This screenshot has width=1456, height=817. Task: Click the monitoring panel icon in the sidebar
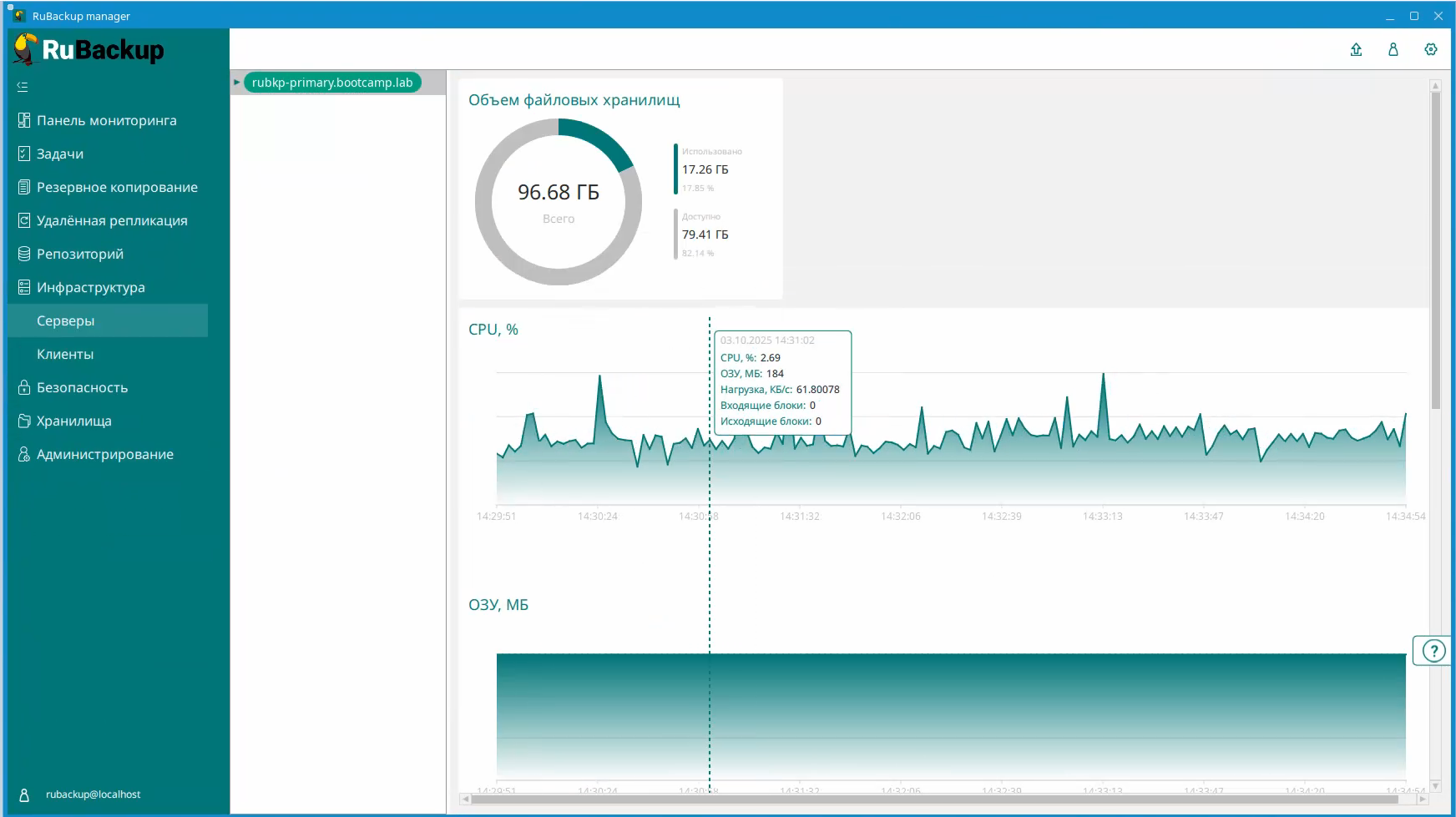24,120
